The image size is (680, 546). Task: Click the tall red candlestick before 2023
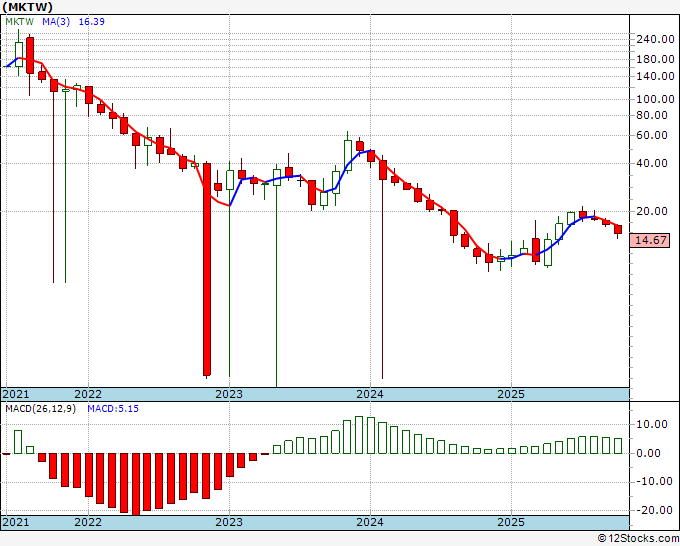(x=207, y=269)
